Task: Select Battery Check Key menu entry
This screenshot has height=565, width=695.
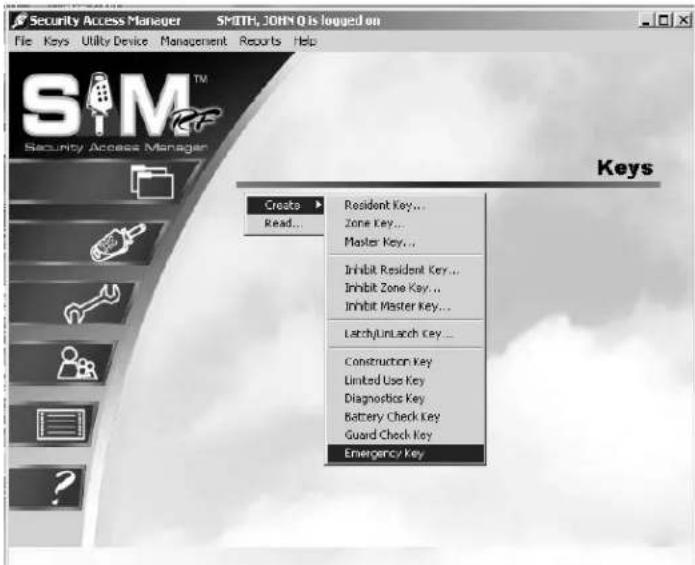Action: coord(406,417)
